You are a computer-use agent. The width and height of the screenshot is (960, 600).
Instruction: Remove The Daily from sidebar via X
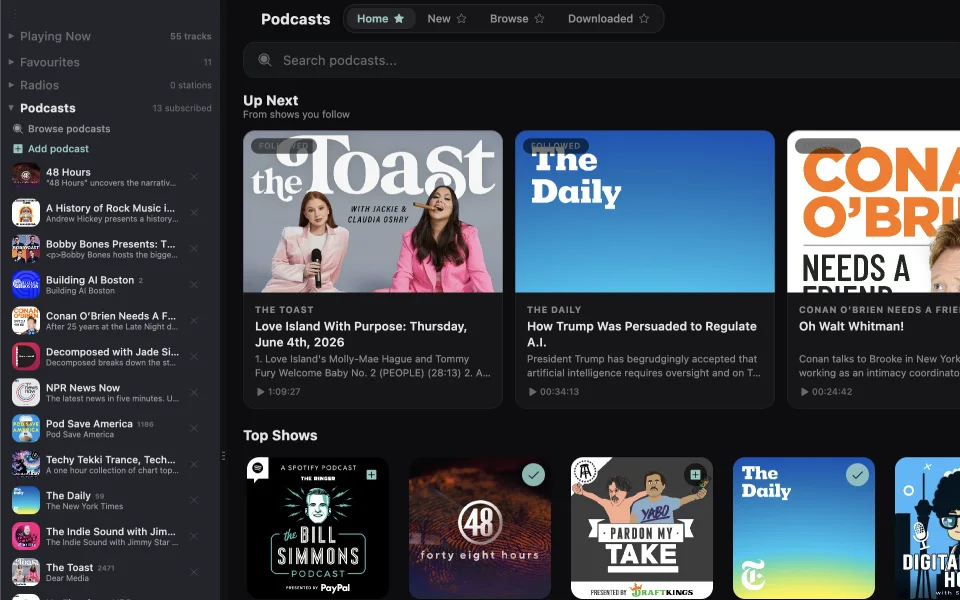(x=194, y=500)
